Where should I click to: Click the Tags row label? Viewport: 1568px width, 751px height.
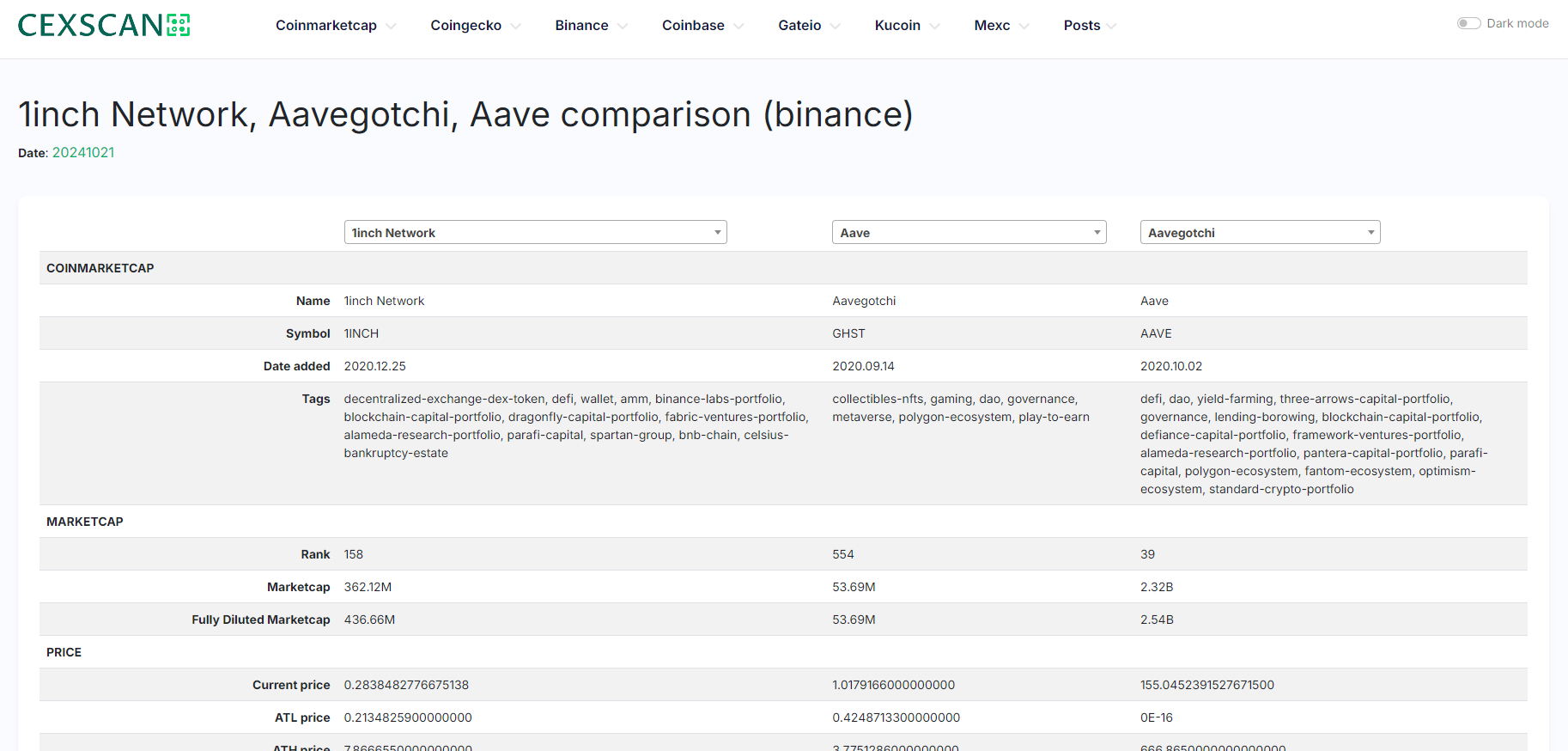click(316, 399)
